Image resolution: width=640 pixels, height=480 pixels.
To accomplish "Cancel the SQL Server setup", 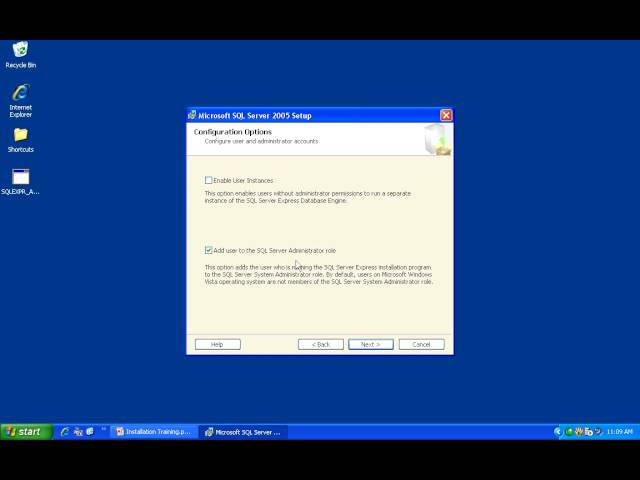I will [x=422, y=344].
